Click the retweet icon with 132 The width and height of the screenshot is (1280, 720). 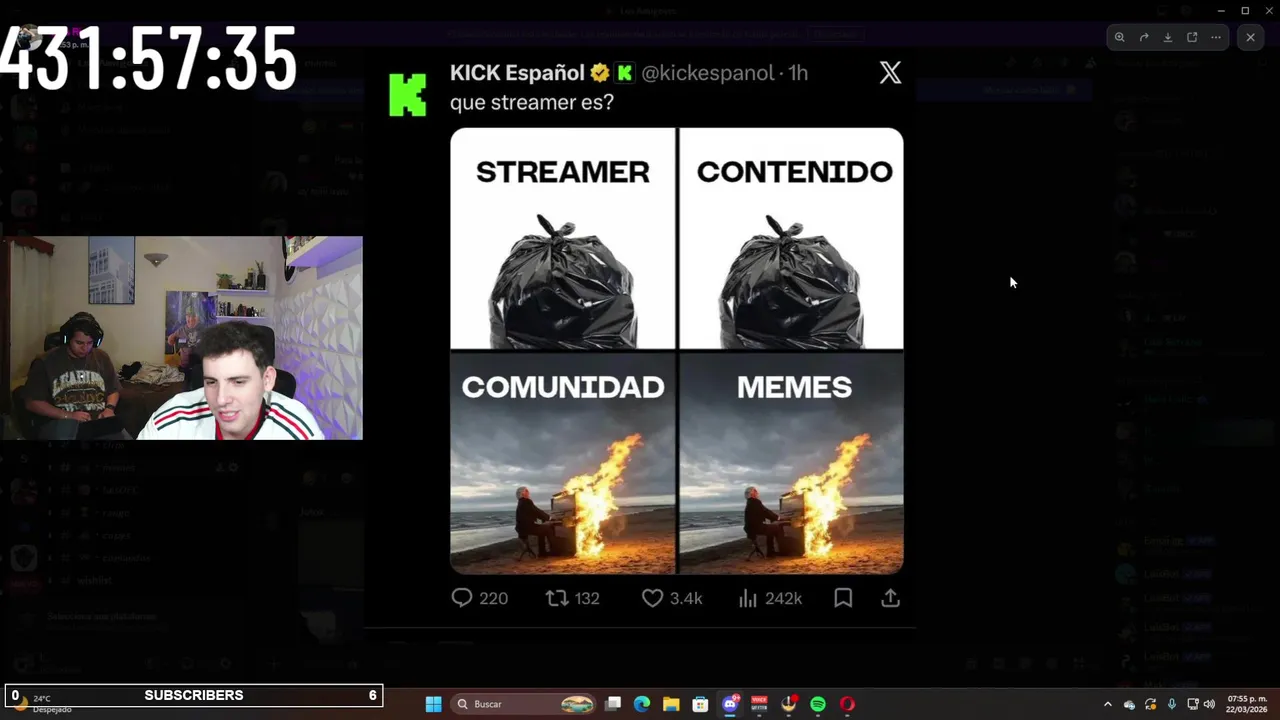[x=556, y=598]
